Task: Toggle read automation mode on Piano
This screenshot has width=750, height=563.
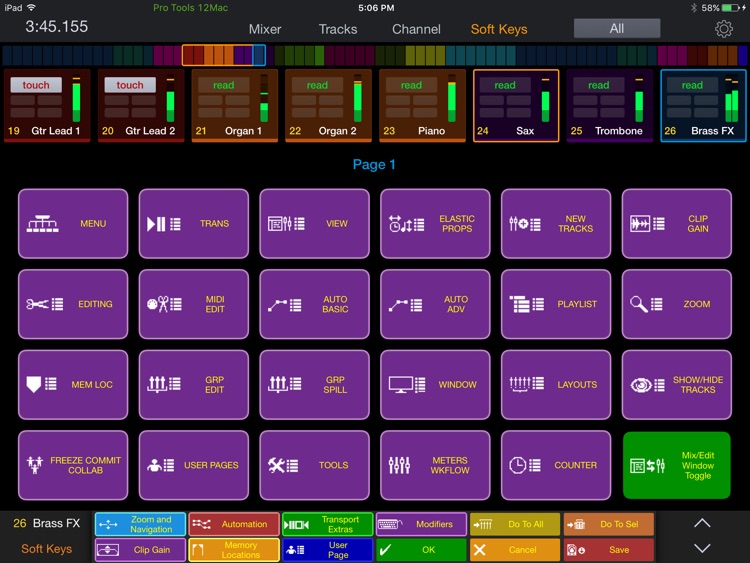Action: 411,85
